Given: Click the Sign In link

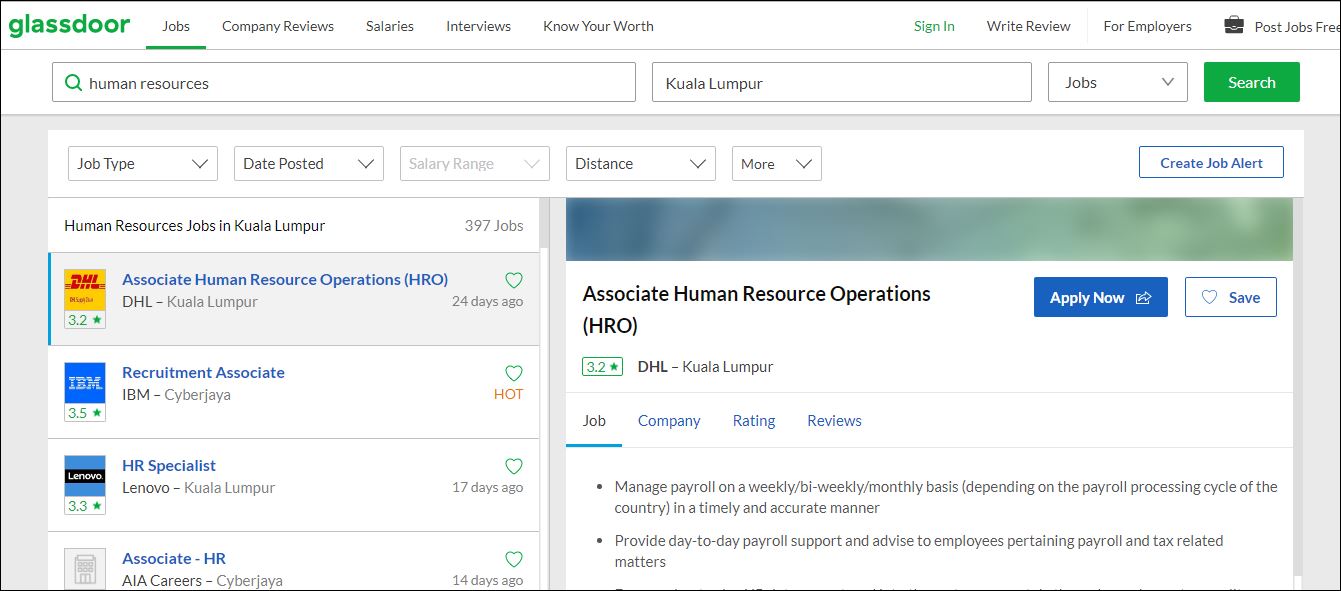Looking at the screenshot, I should [934, 26].
